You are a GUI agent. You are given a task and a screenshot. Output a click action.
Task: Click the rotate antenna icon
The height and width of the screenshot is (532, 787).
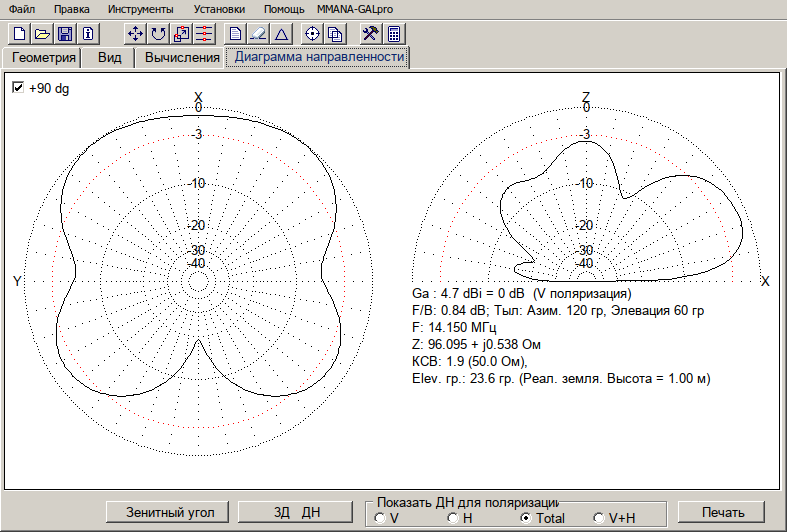point(158,33)
